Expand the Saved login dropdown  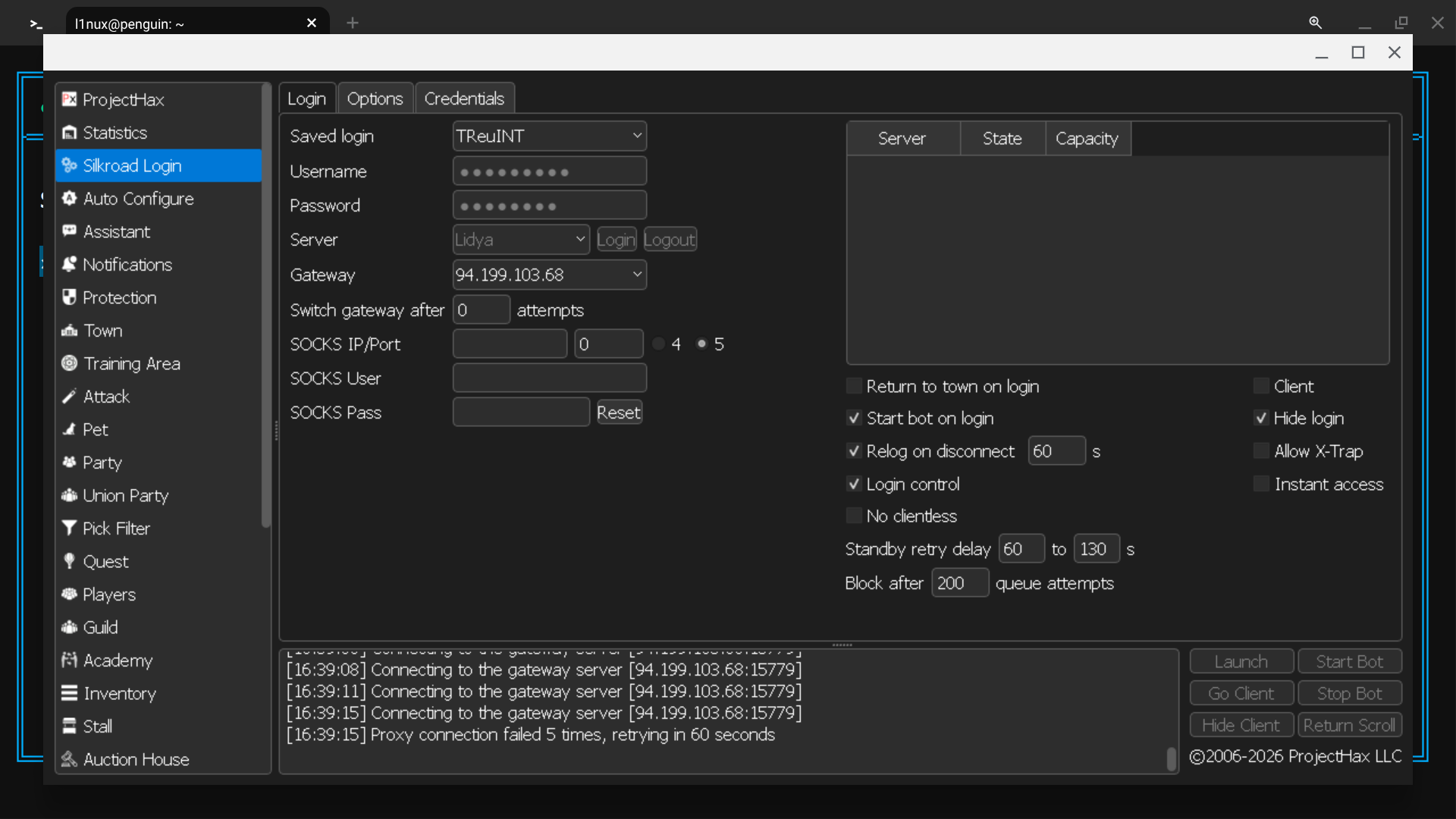(550, 136)
